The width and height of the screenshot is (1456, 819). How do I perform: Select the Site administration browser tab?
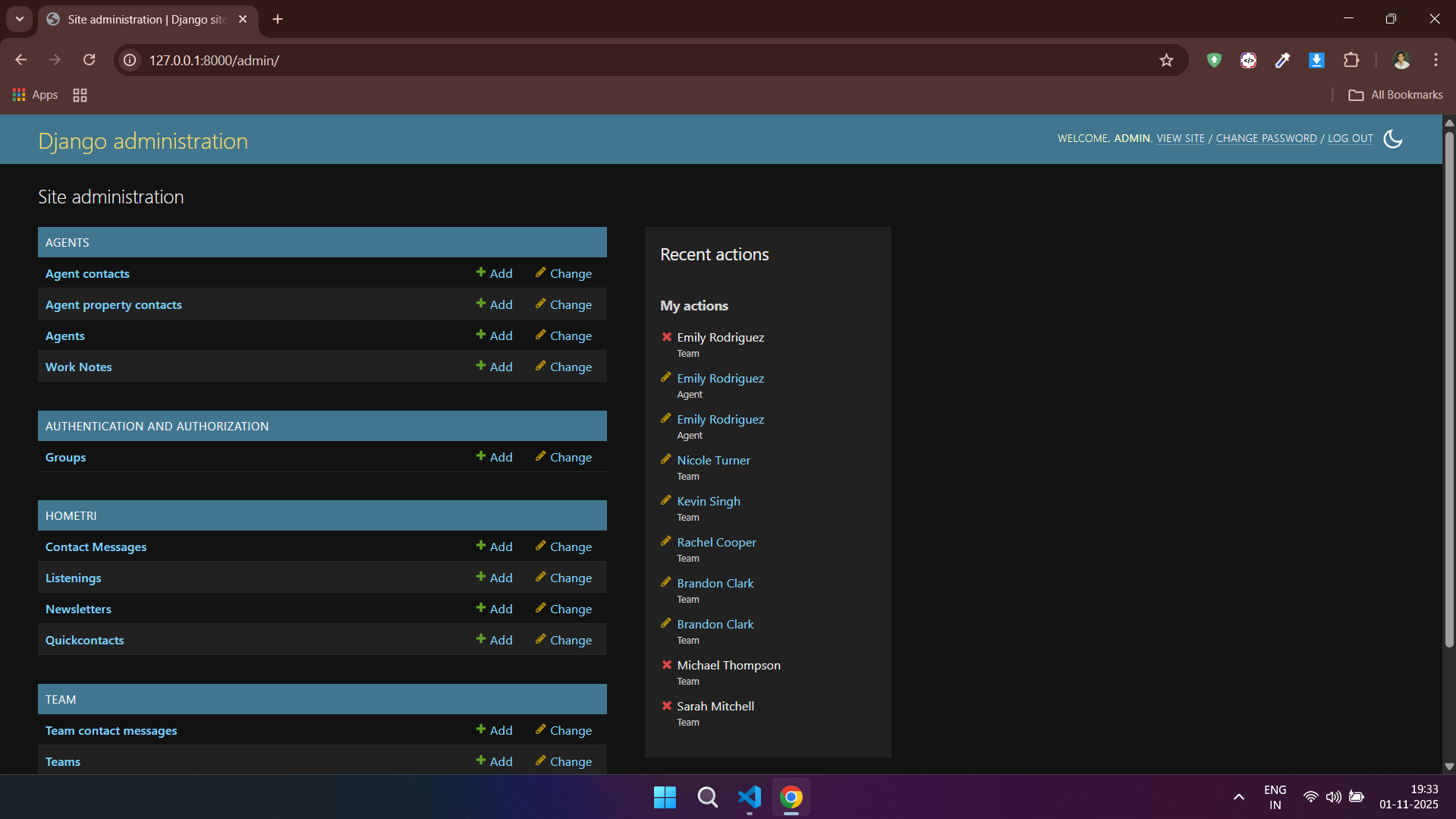(147, 20)
